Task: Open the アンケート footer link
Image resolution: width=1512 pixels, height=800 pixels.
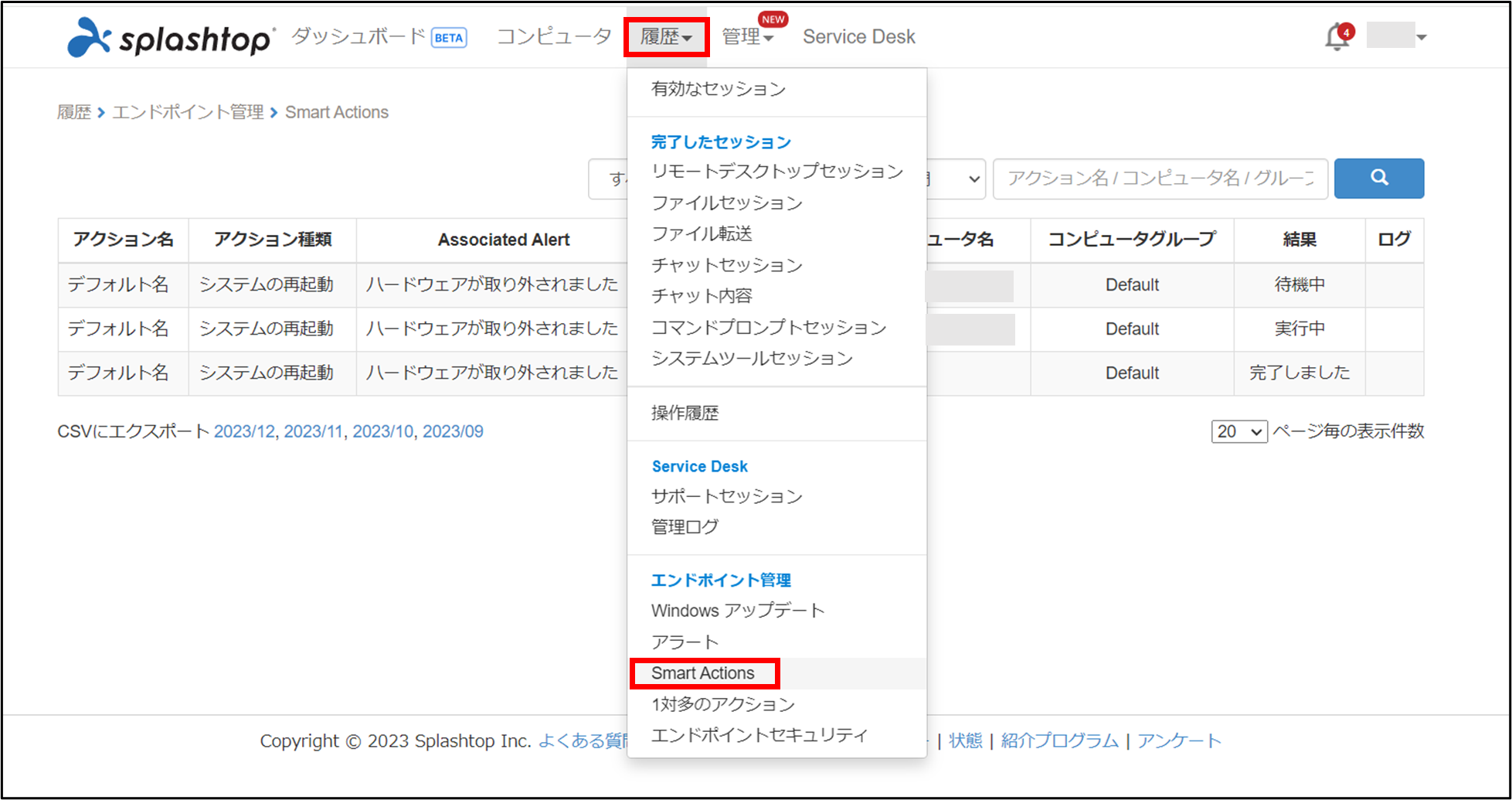Action: pyautogui.click(x=1179, y=740)
